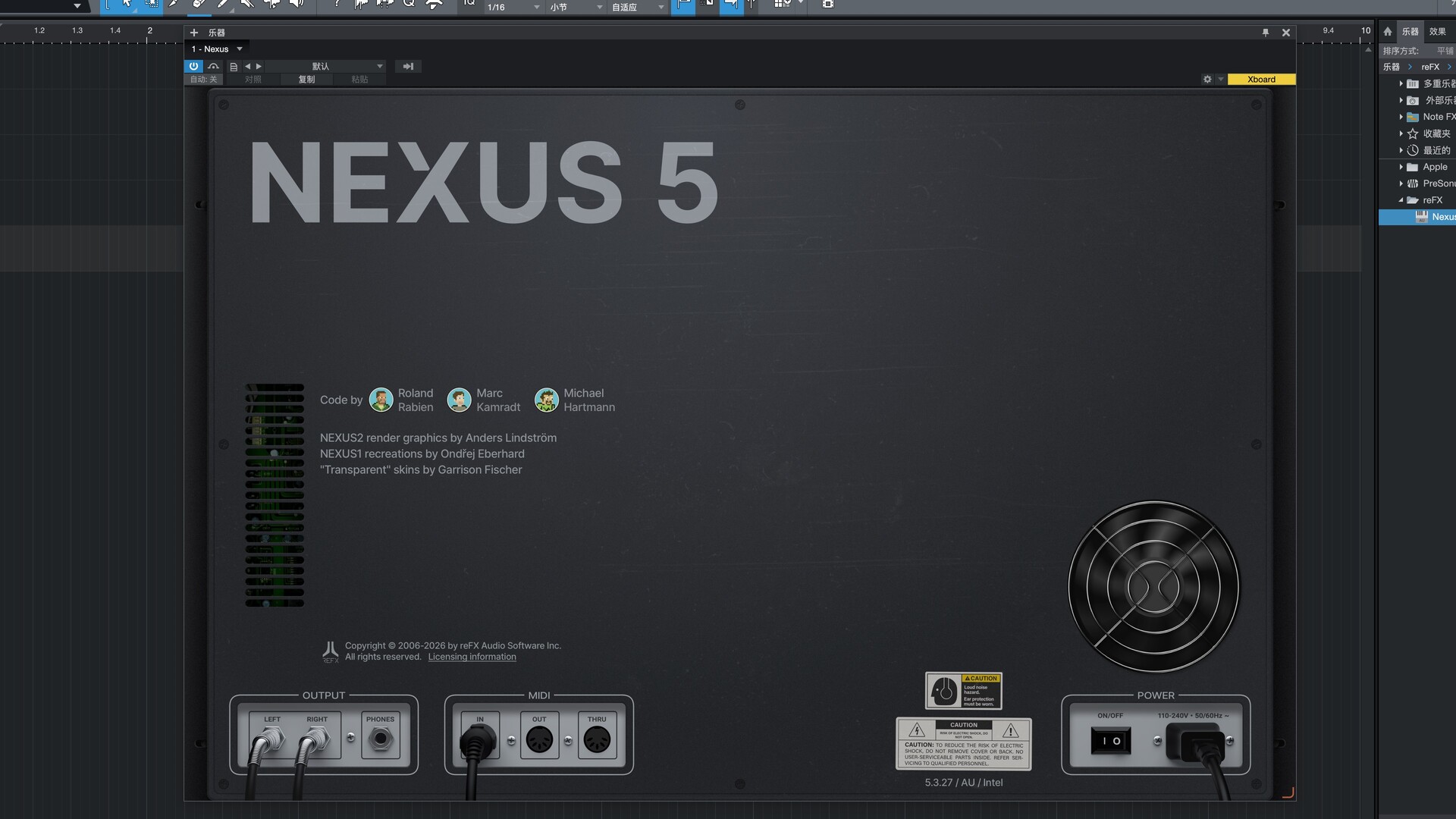Screen dimensions: 1456x819
Task: Click the plus icon to add instrument
Action: [194, 33]
